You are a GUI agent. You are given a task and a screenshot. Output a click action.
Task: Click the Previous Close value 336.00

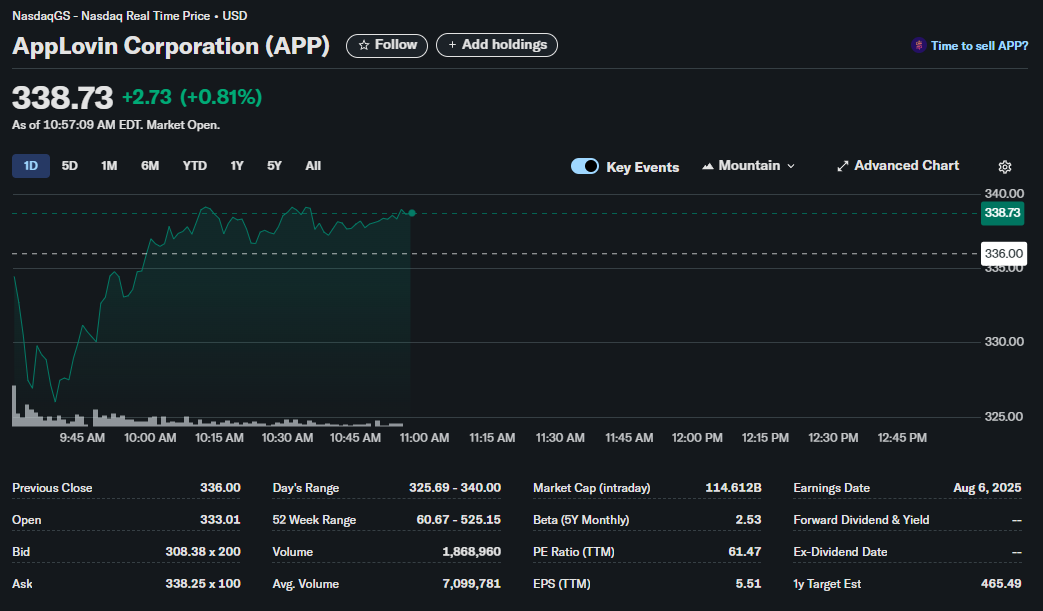point(220,487)
